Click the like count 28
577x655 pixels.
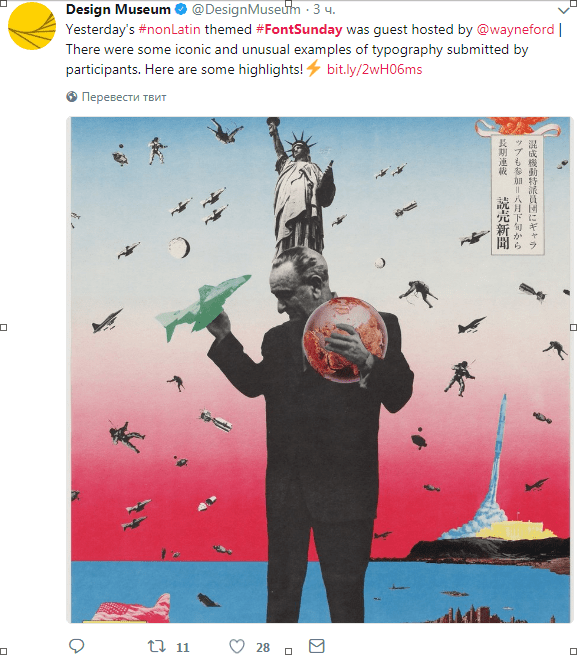click(263, 647)
